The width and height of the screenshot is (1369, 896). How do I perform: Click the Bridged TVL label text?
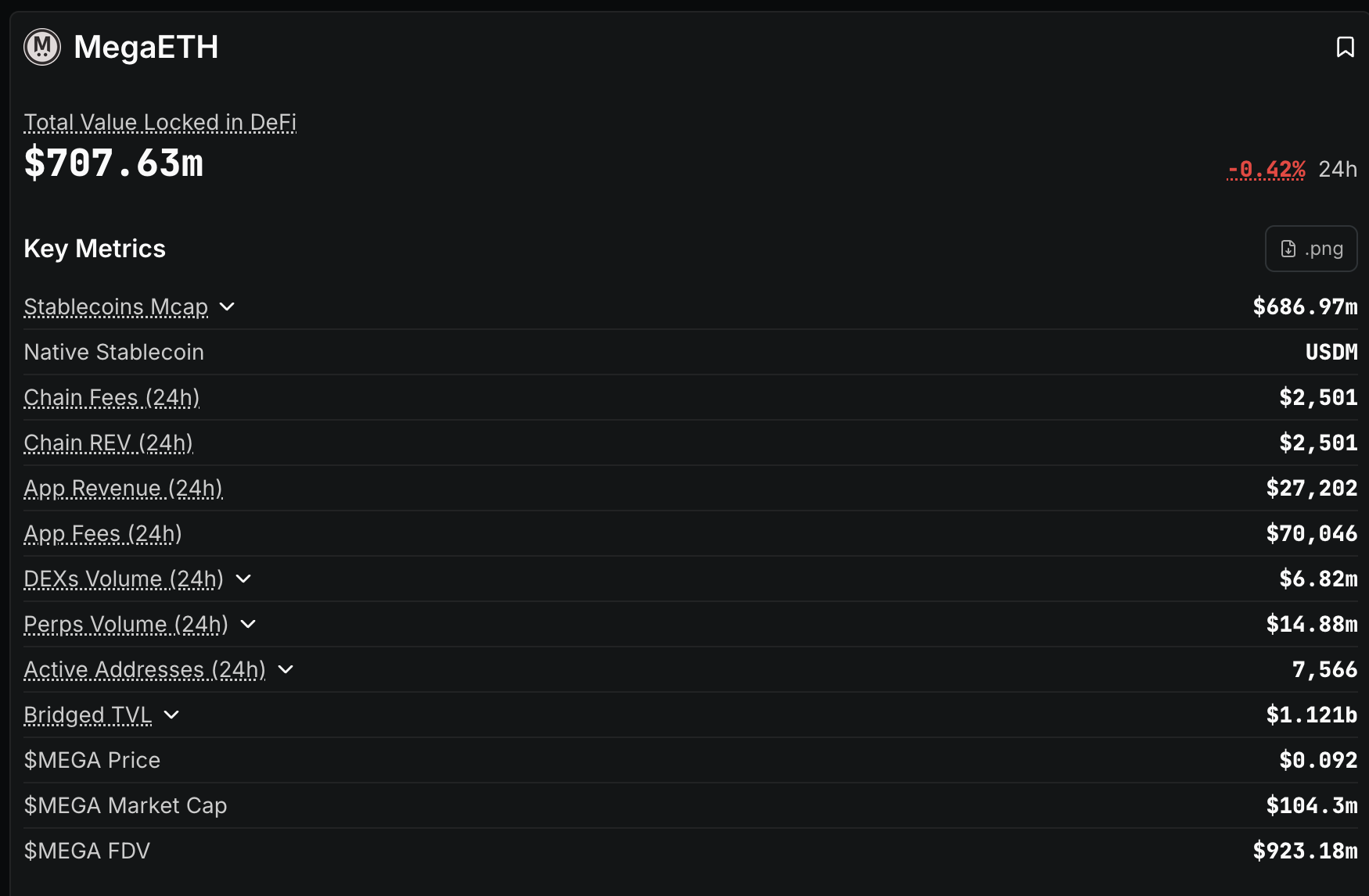pos(88,715)
